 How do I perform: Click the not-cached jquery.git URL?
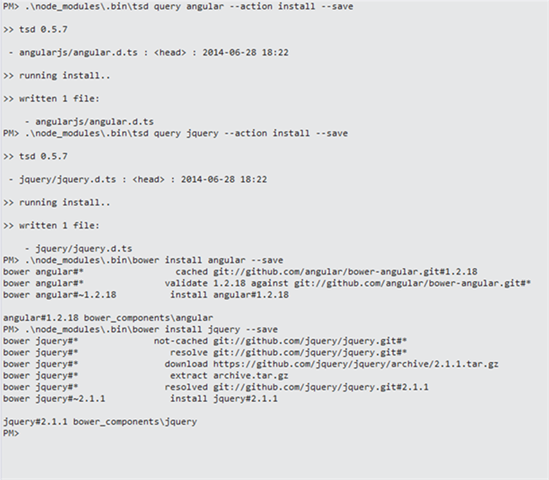pyautogui.click(x=310, y=341)
